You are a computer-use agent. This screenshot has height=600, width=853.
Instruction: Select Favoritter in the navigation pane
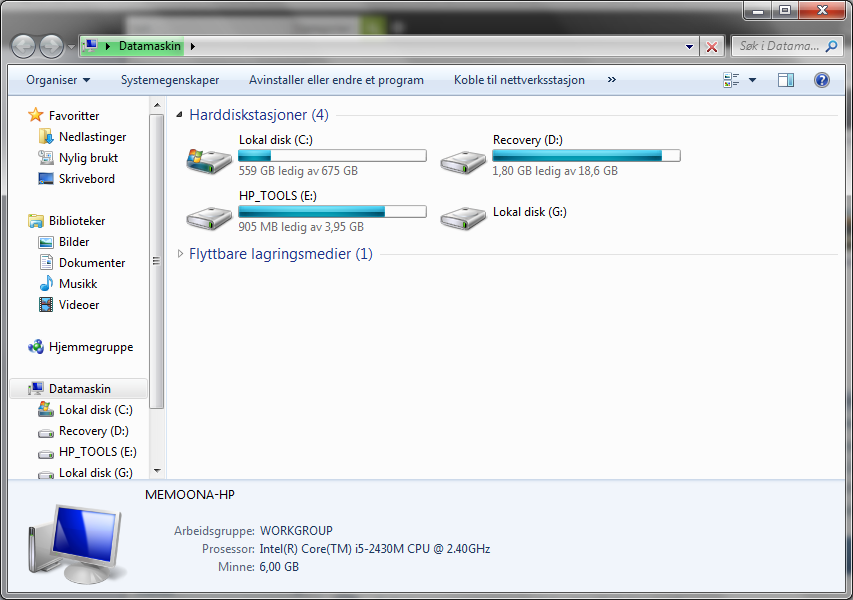pos(74,116)
